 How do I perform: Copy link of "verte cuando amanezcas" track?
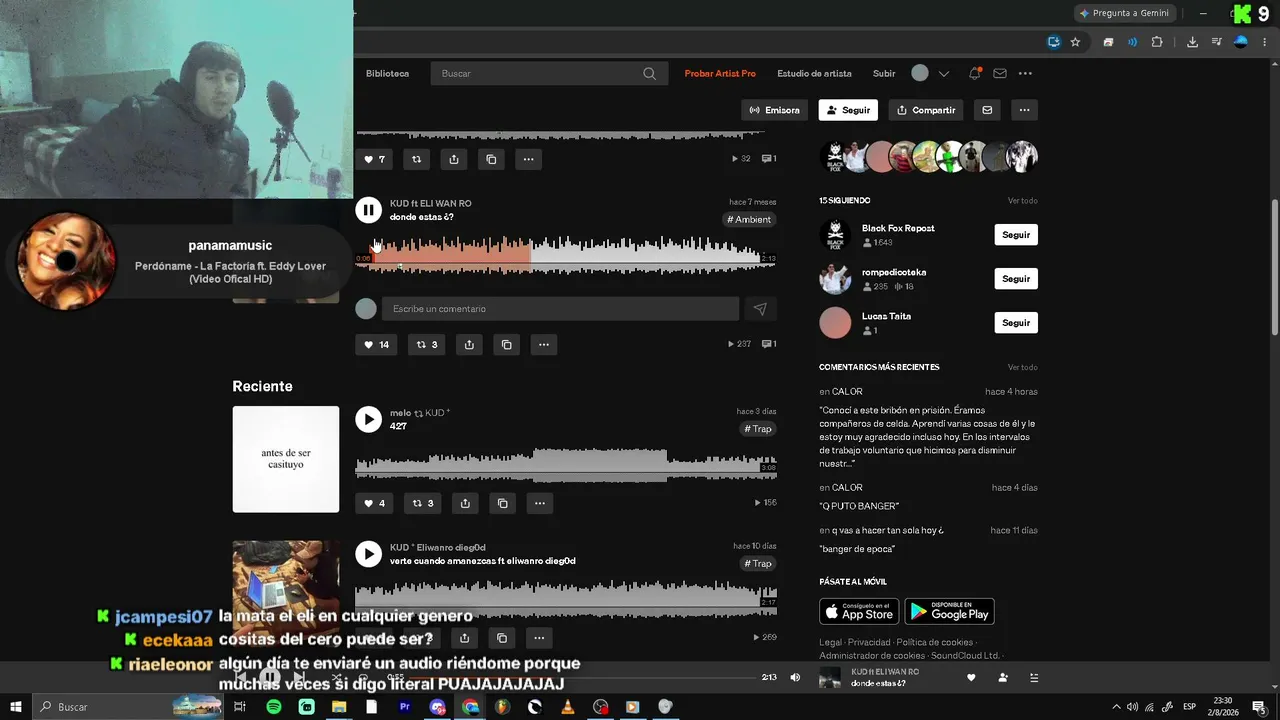click(502, 638)
